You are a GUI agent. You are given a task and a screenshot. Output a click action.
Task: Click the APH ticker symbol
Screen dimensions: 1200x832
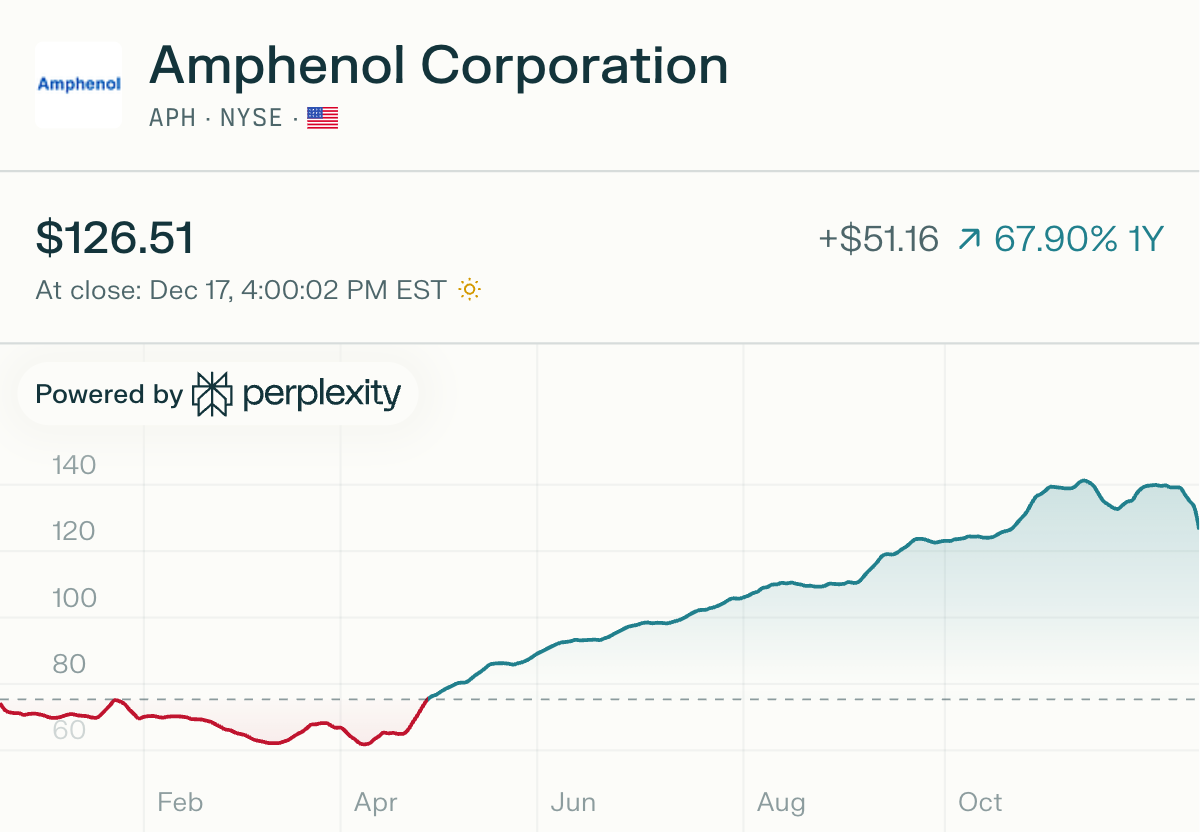click(171, 118)
